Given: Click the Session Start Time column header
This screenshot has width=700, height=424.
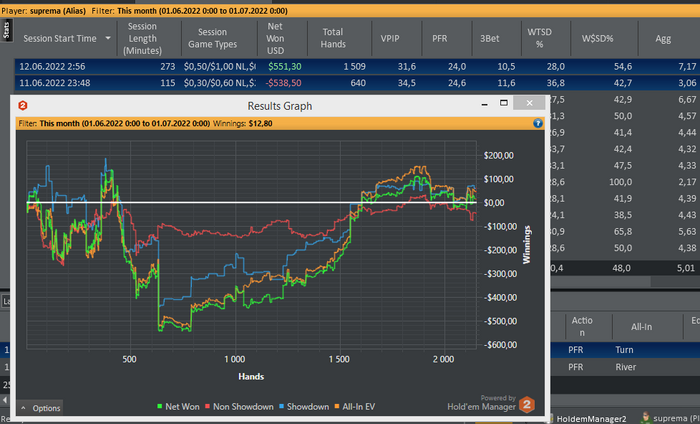Looking at the screenshot, I should [60, 38].
